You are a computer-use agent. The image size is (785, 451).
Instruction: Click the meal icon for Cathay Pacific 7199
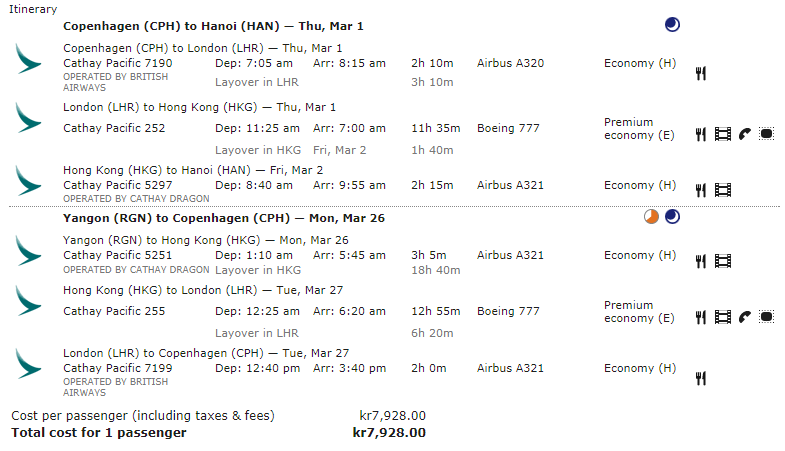(701, 377)
